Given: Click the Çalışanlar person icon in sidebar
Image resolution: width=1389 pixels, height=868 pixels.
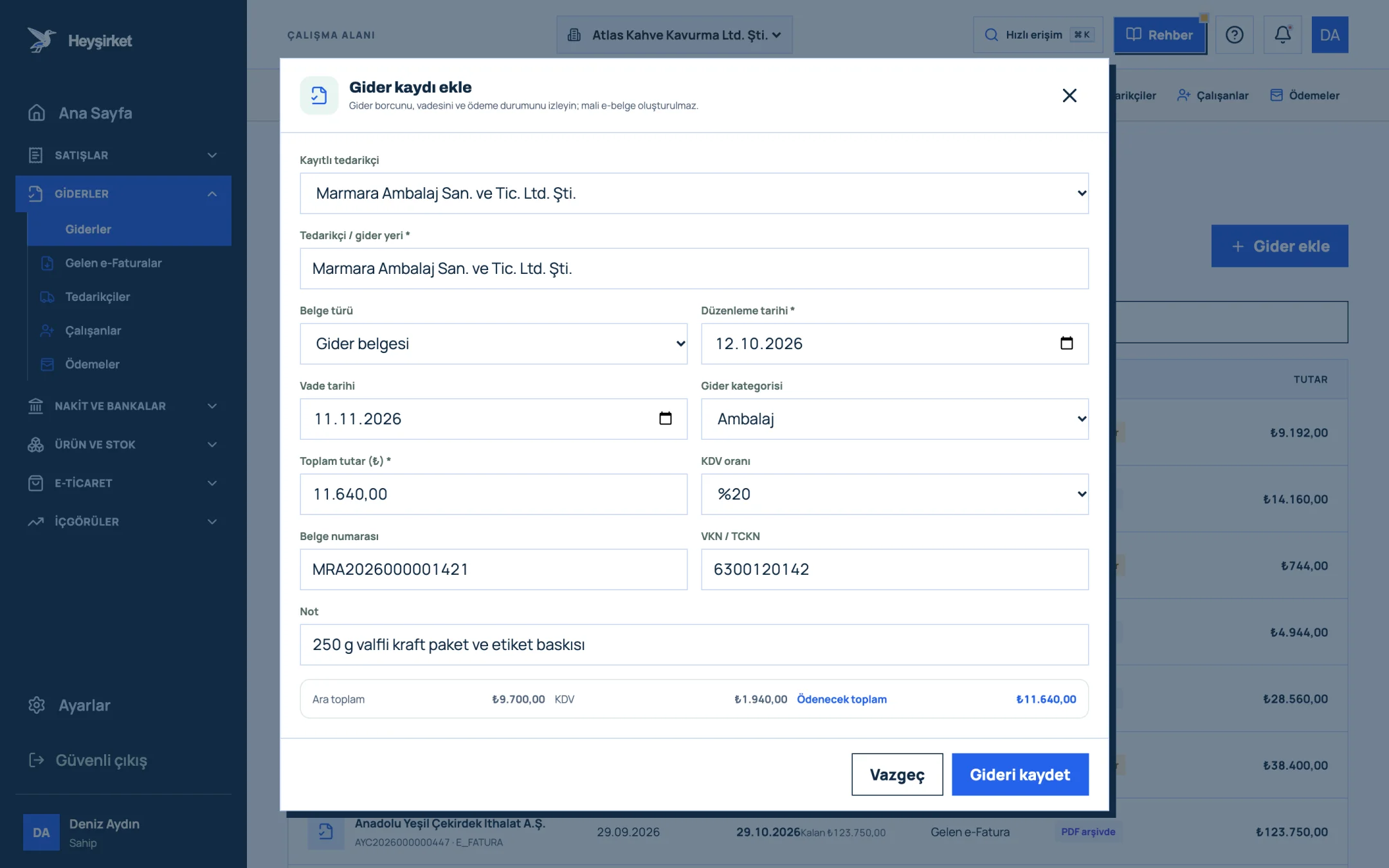Looking at the screenshot, I should click(x=47, y=330).
